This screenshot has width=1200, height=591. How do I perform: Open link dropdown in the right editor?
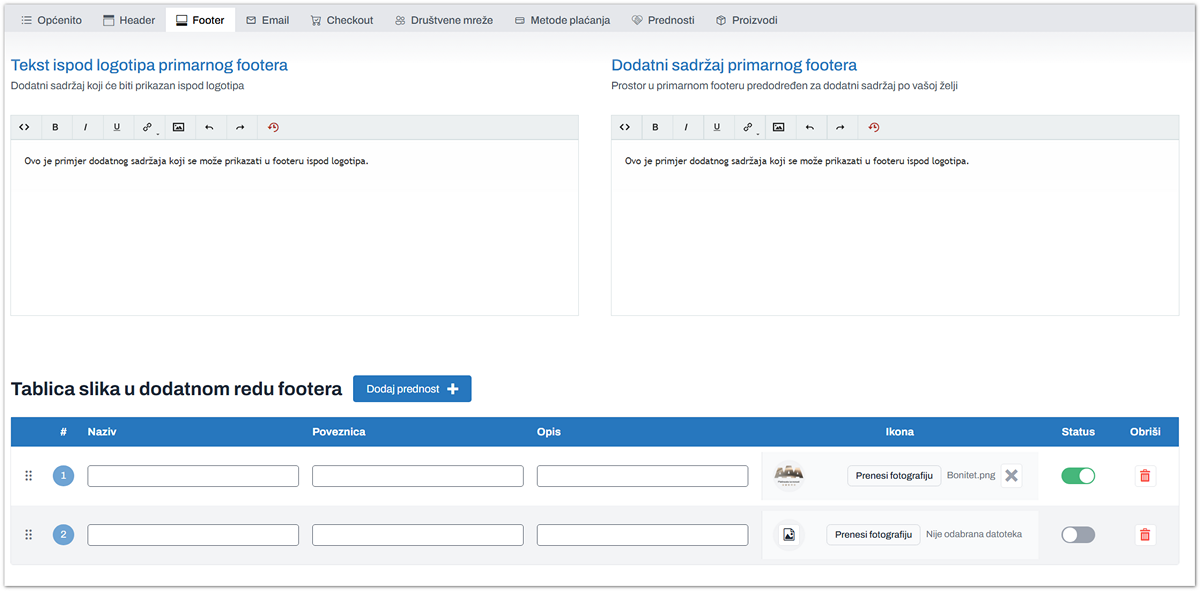point(748,127)
